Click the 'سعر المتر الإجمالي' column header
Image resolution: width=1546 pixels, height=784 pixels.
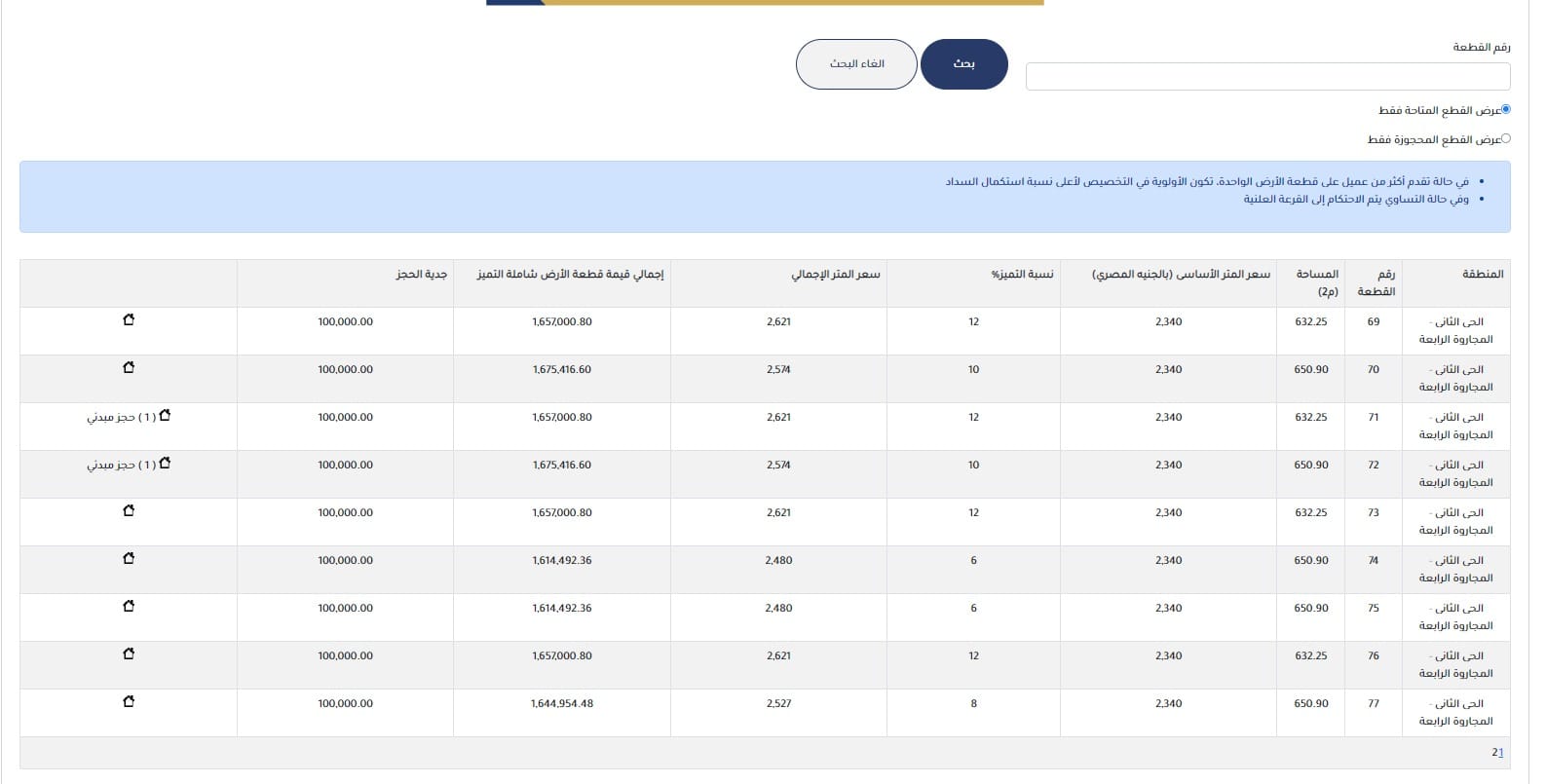835,275
